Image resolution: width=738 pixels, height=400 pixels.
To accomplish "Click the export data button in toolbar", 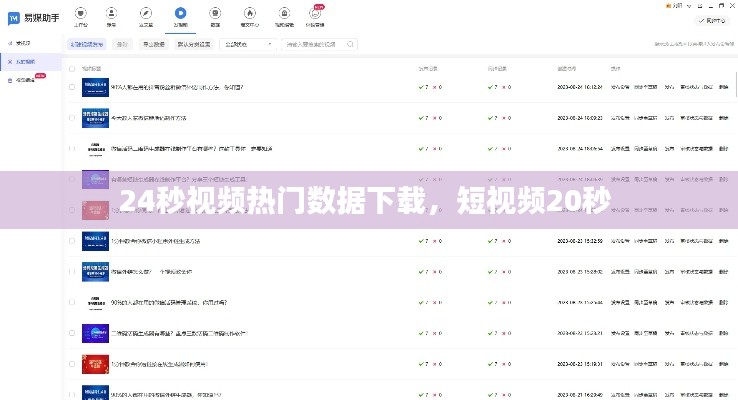I will (154, 44).
